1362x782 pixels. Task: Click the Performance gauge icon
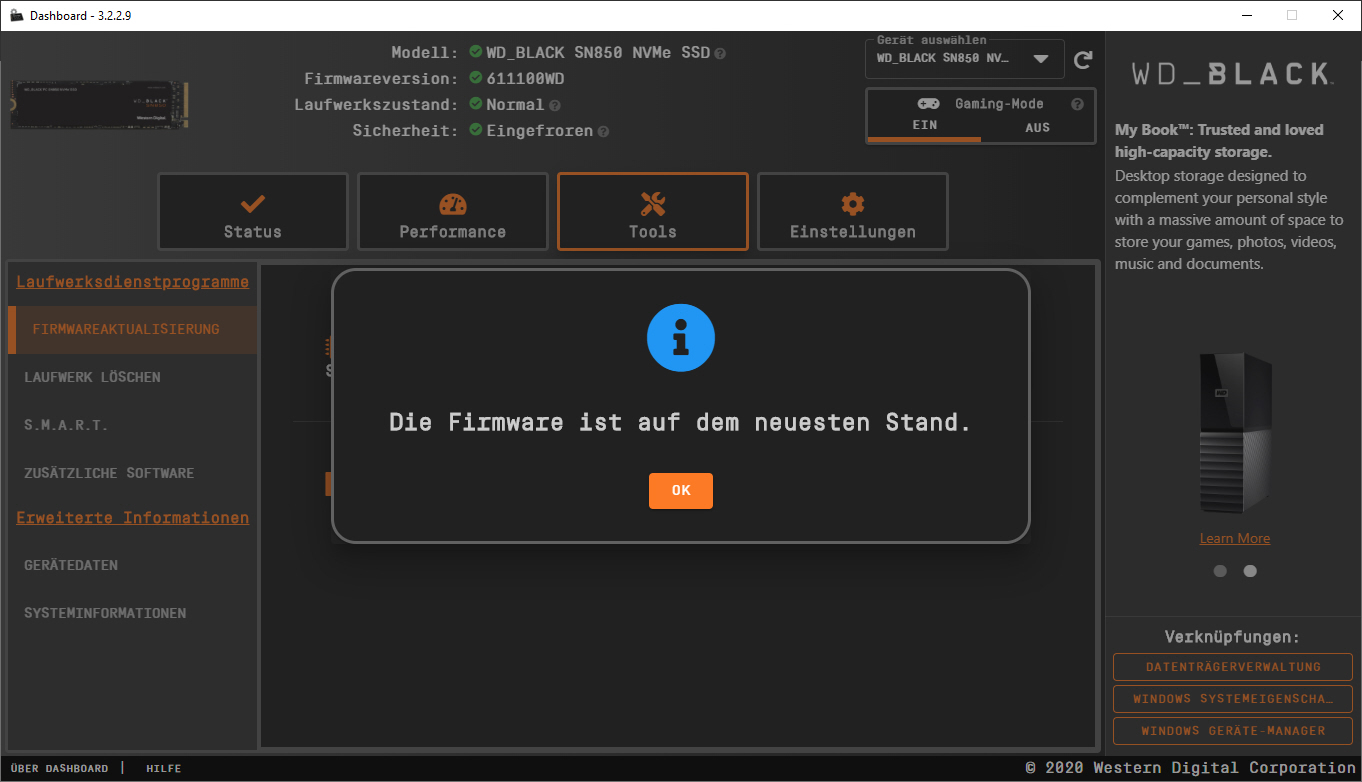(453, 204)
